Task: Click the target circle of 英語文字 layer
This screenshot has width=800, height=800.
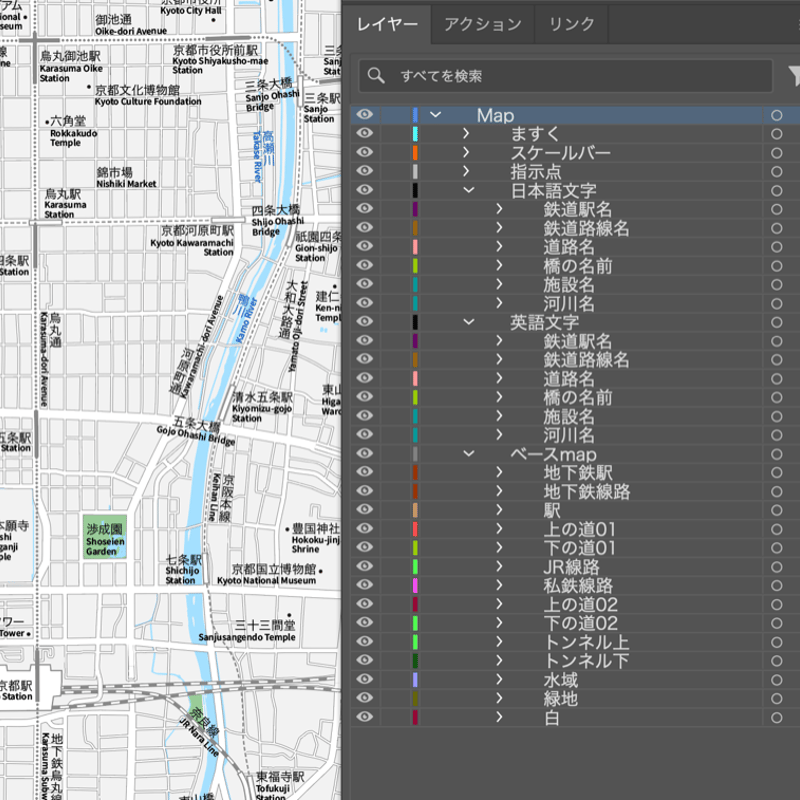Action: click(x=776, y=322)
